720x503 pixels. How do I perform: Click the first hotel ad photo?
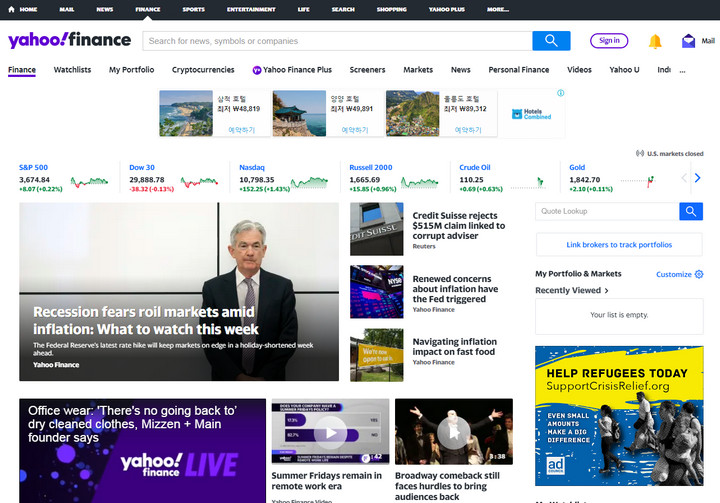186,113
